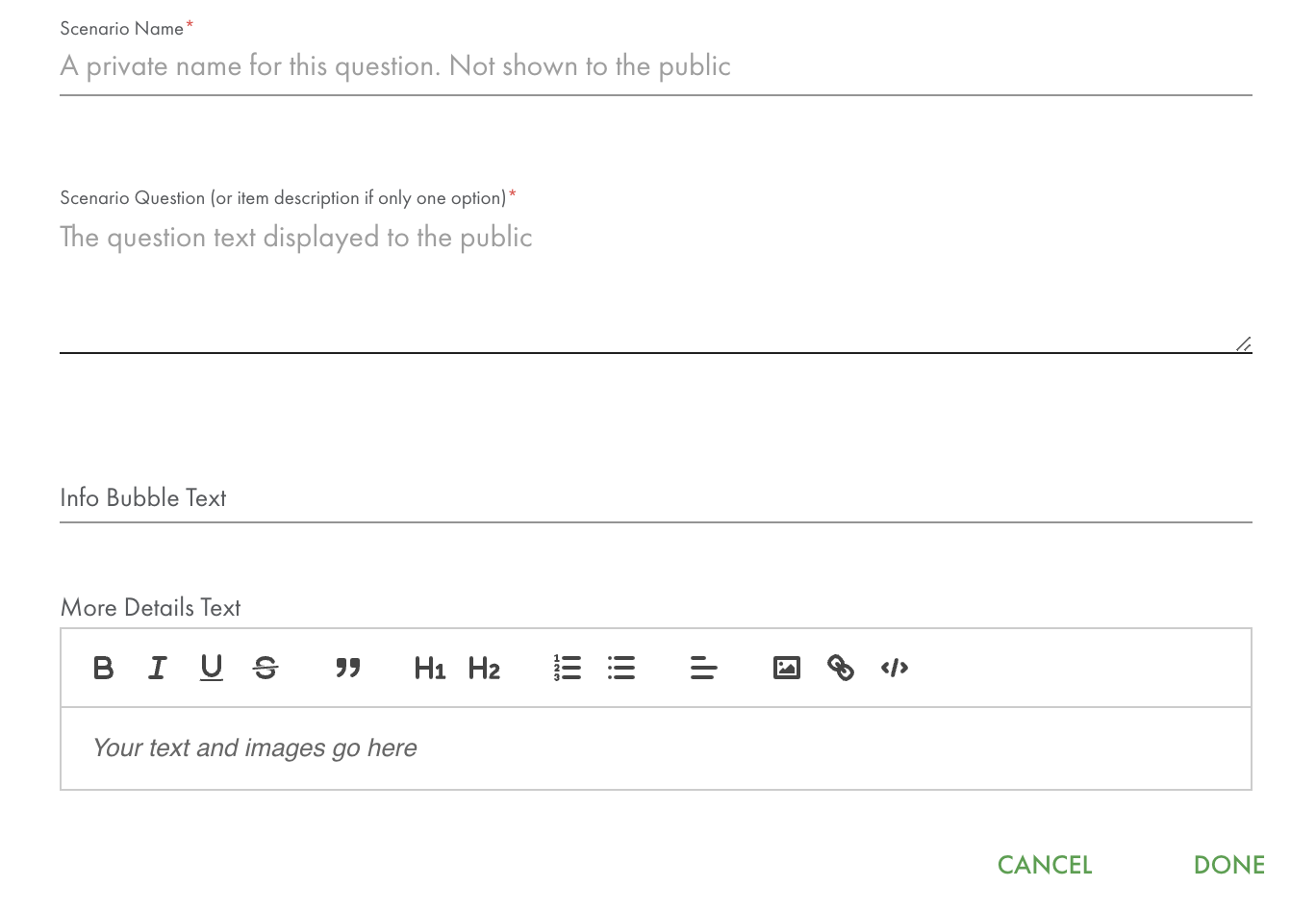This screenshot has width=1316, height=912.
Task: Click the CANCEL button
Action: (1045, 865)
